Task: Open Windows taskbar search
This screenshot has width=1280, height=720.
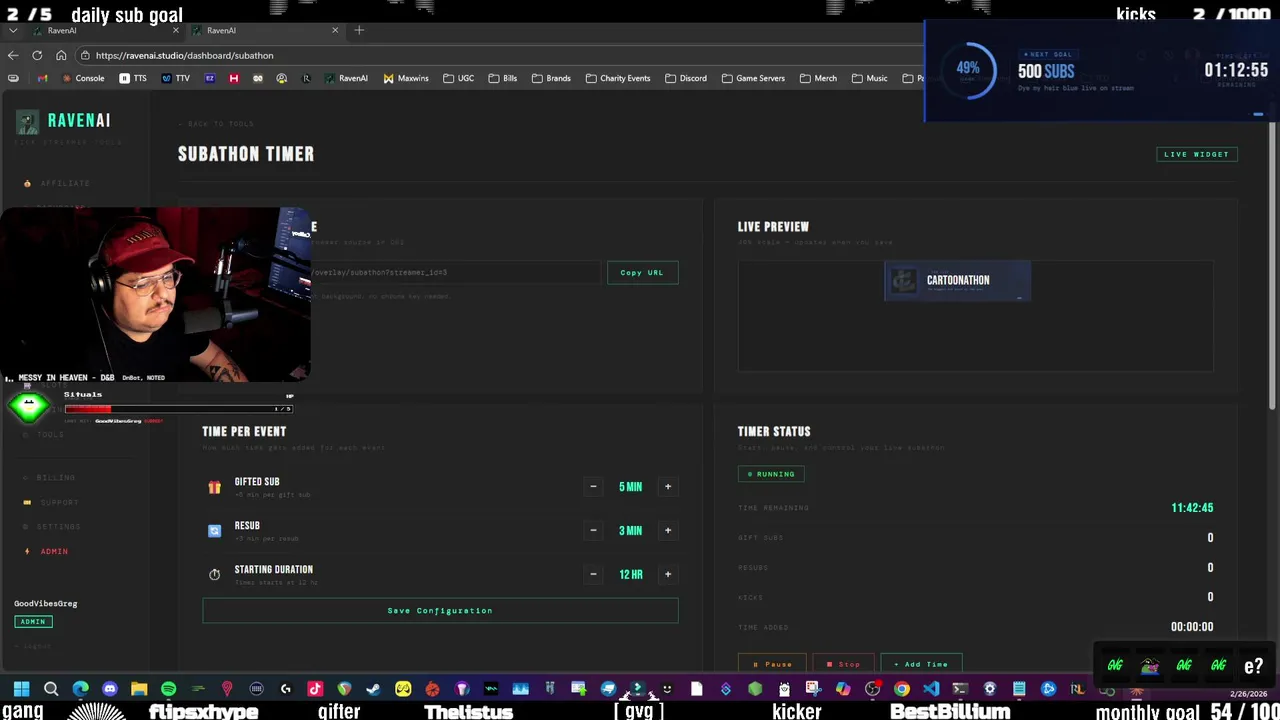Action: pos(51,689)
